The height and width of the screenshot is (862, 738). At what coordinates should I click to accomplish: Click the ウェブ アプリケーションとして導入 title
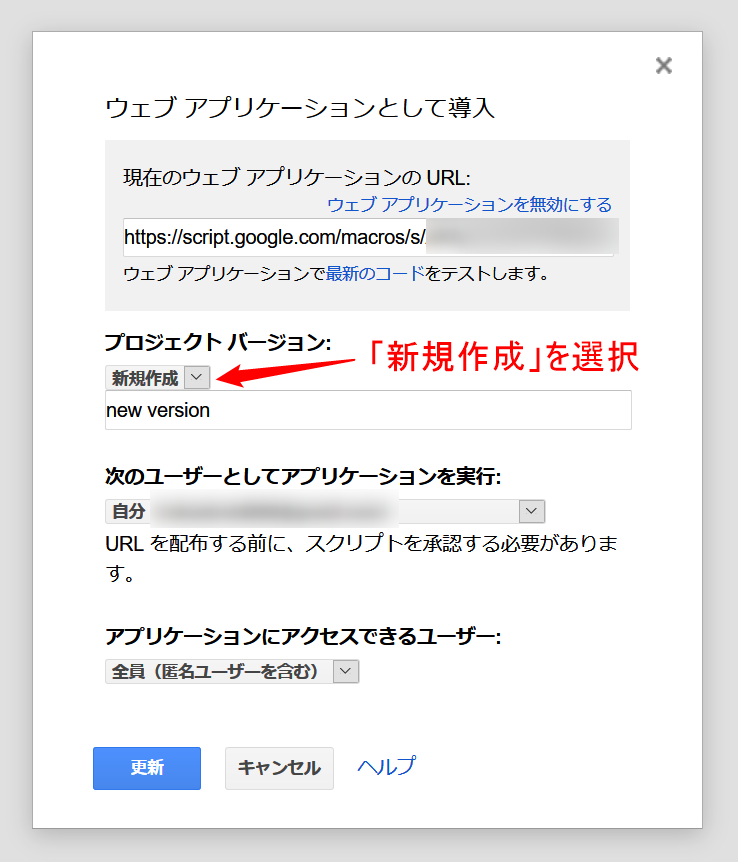click(300, 107)
